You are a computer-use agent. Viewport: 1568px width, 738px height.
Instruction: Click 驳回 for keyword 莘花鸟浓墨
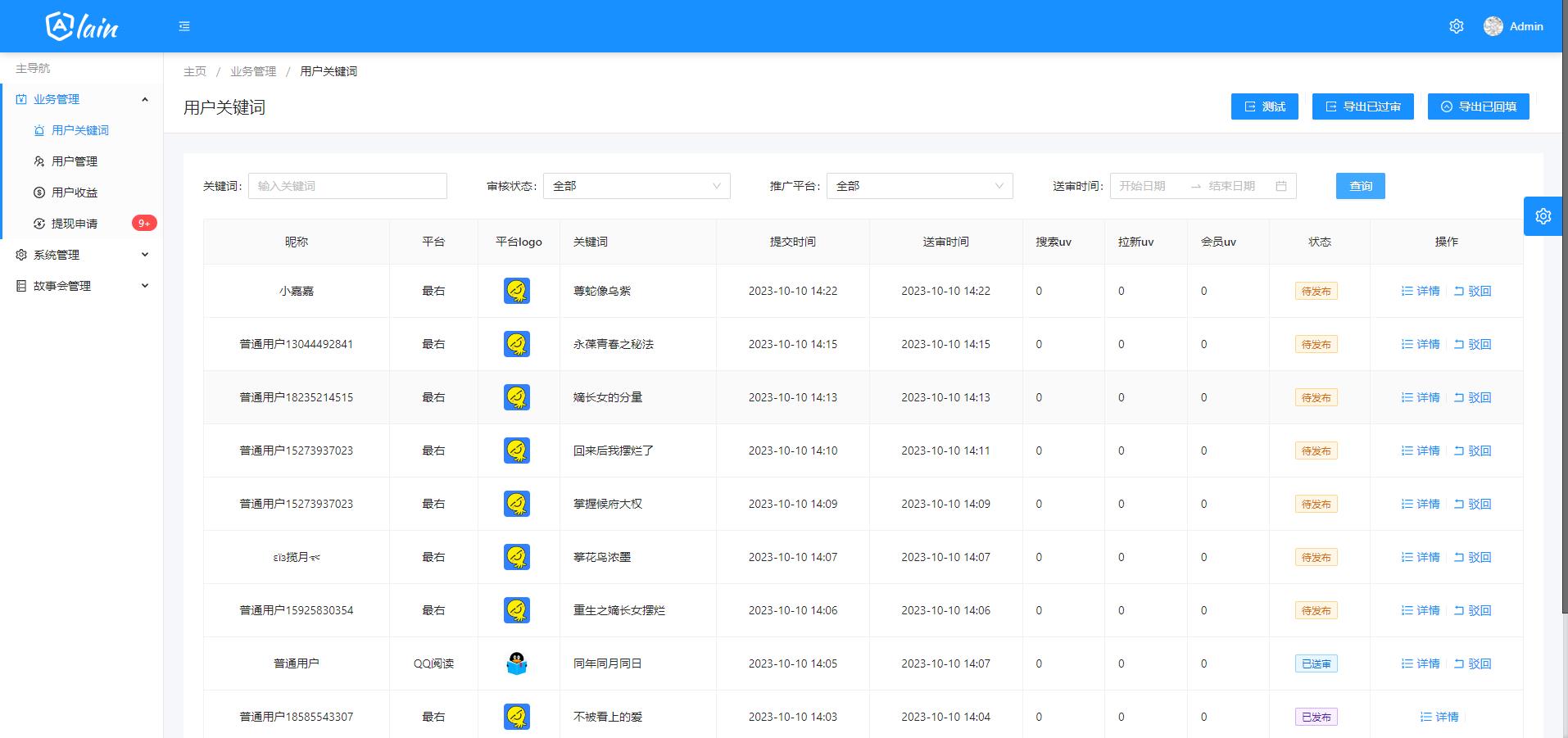pos(1472,557)
